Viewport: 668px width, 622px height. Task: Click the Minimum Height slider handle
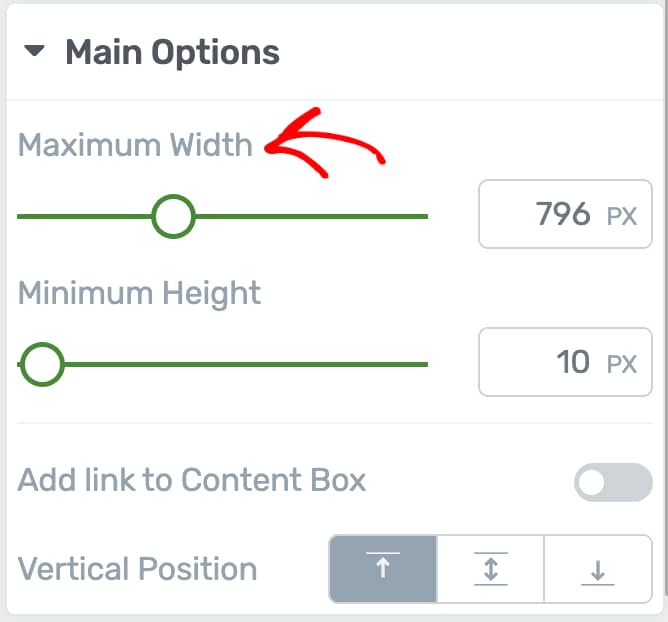pyautogui.click(x=42, y=364)
